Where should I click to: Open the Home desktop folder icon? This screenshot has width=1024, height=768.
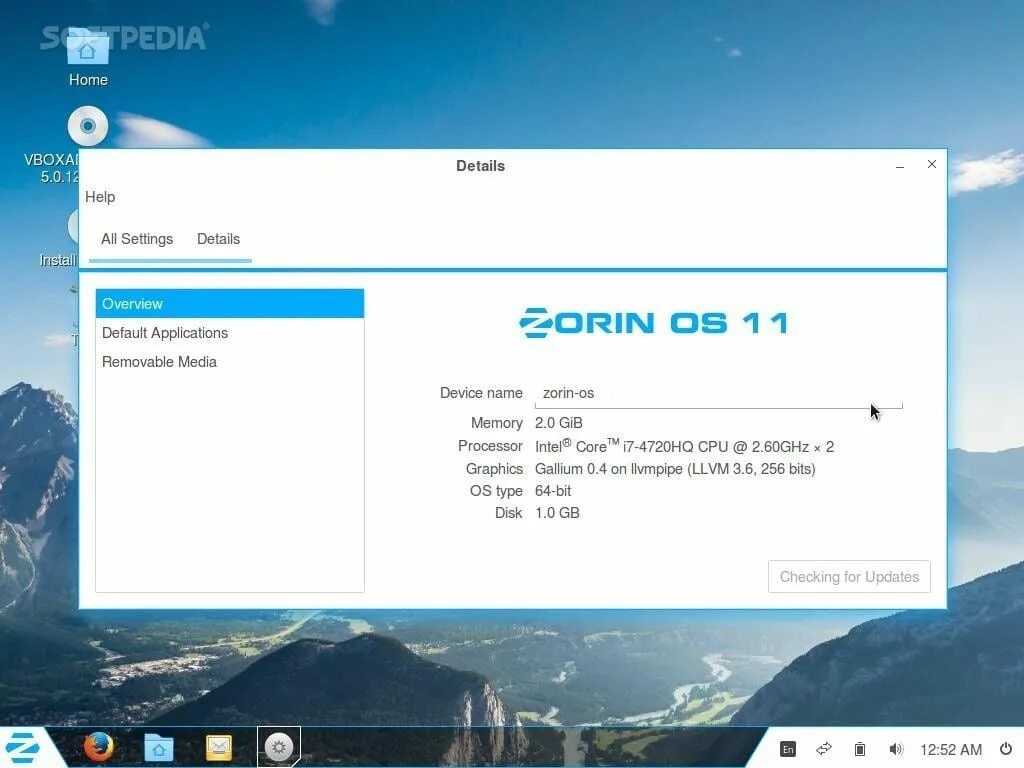click(x=88, y=57)
